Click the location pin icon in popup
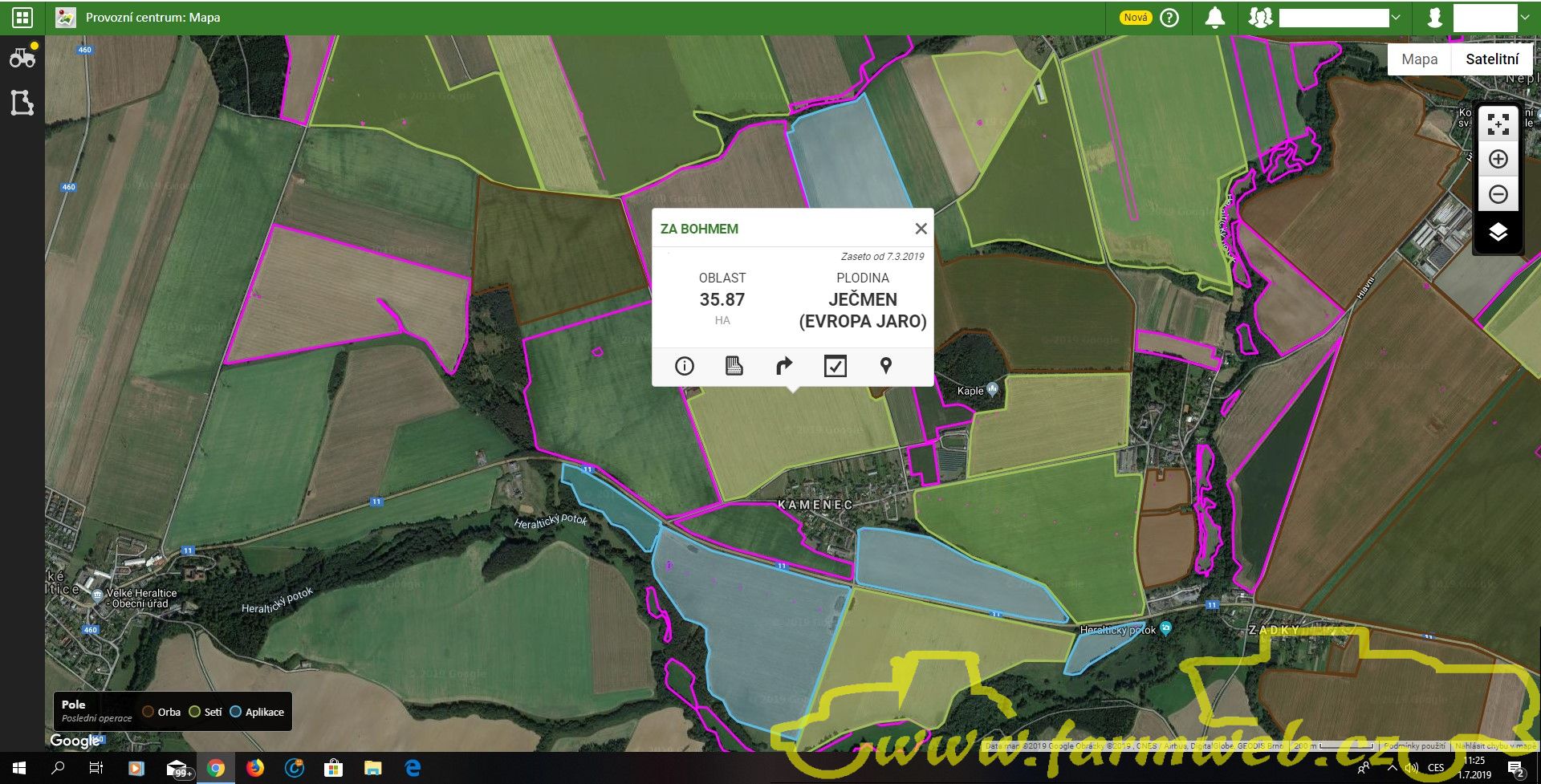Screen dimensions: 1541x784 [x=885, y=366]
